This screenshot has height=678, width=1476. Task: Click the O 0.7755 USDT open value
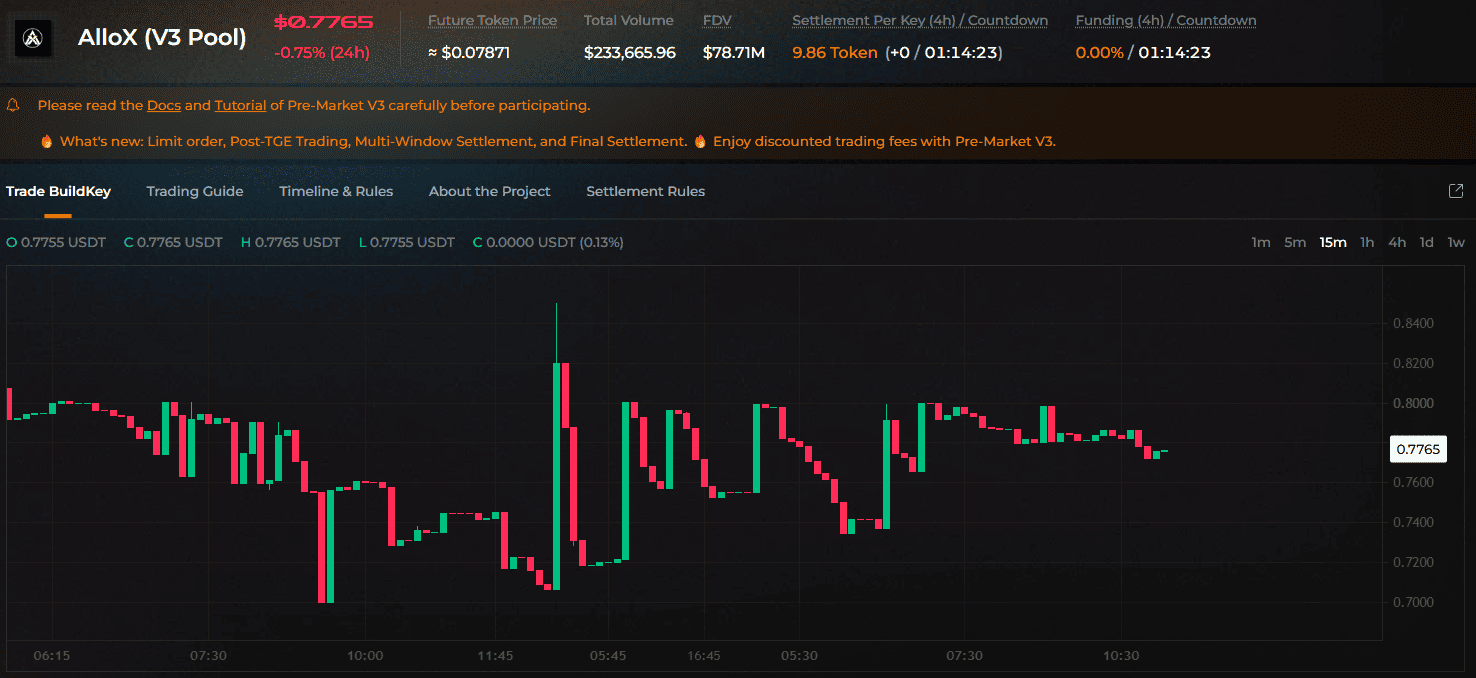[x=56, y=242]
